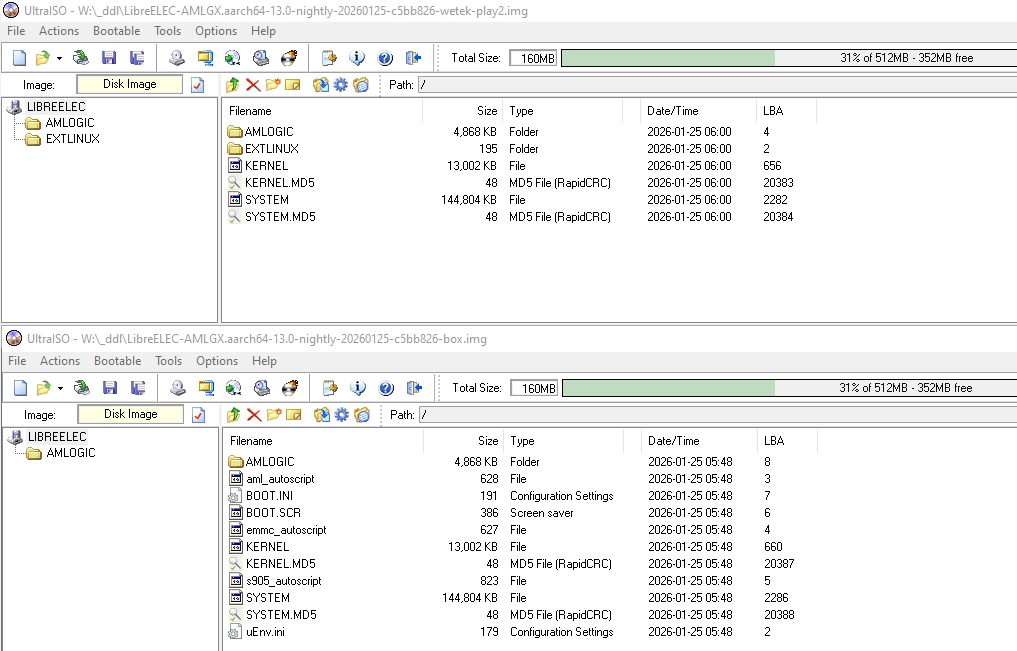Open the Tools menu in bottom window

tap(168, 361)
